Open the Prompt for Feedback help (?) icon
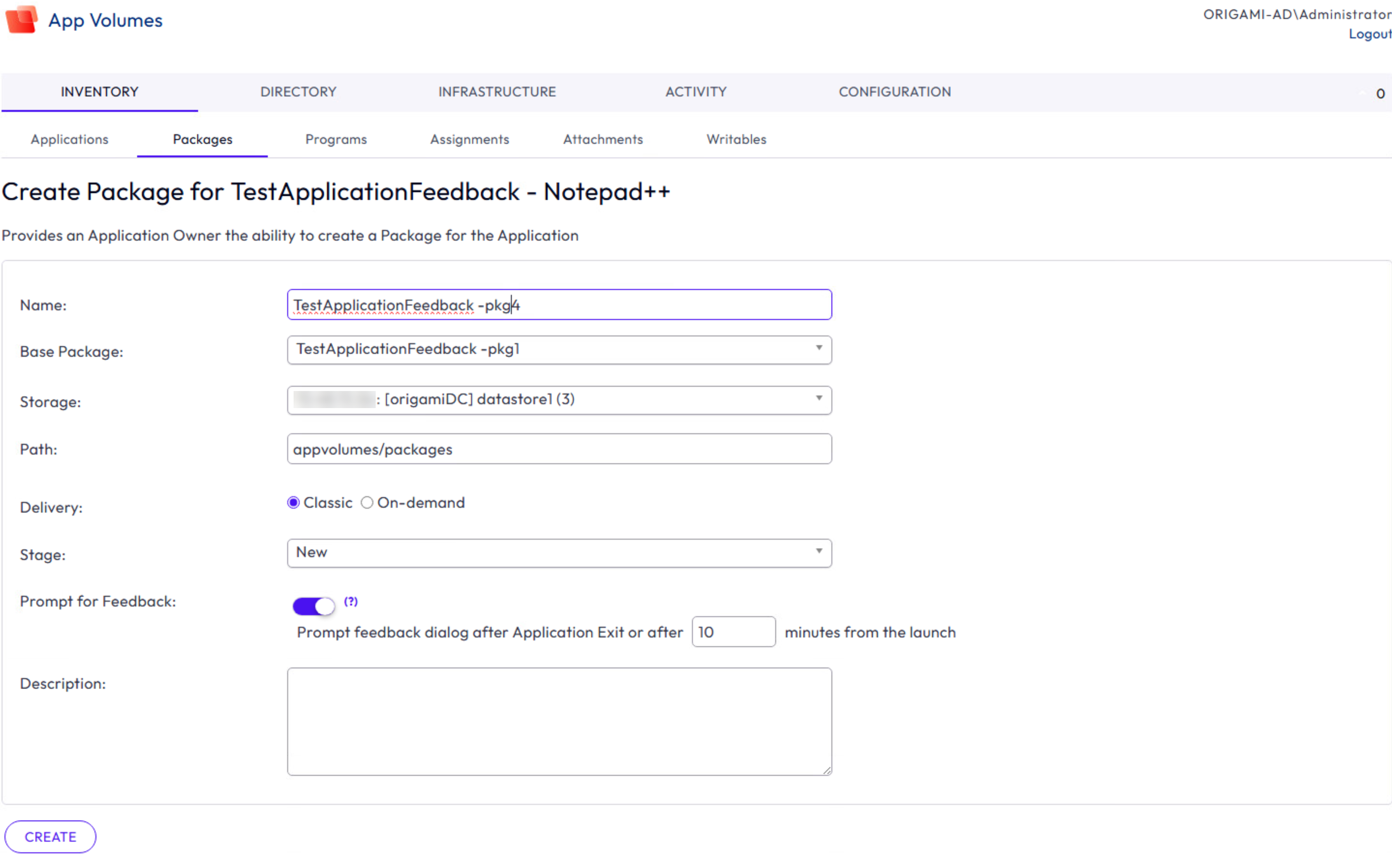This screenshot has height=868, width=1392. 351,601
